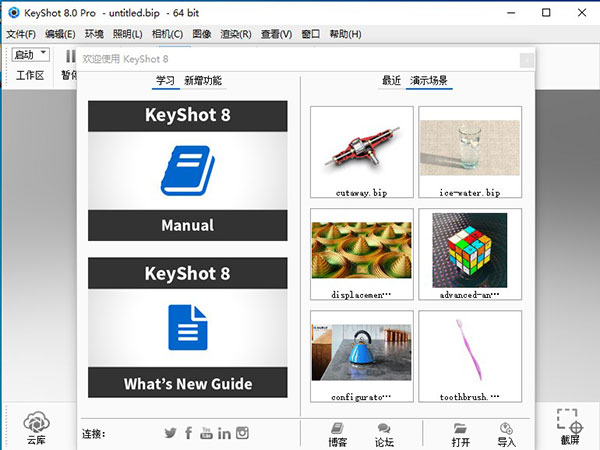Open the toothbrush demo scene
Viewport: 600px width, 450px height.
point(470,356)
